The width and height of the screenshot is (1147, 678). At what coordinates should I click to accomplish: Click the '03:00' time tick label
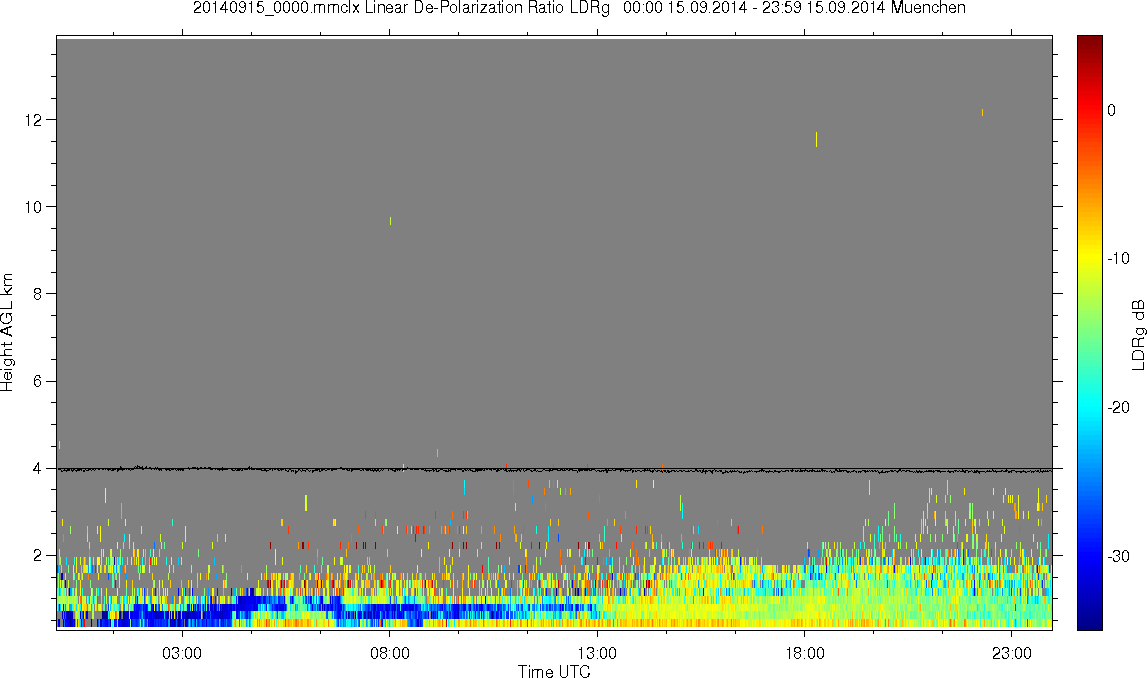click(x=181, y=653)
